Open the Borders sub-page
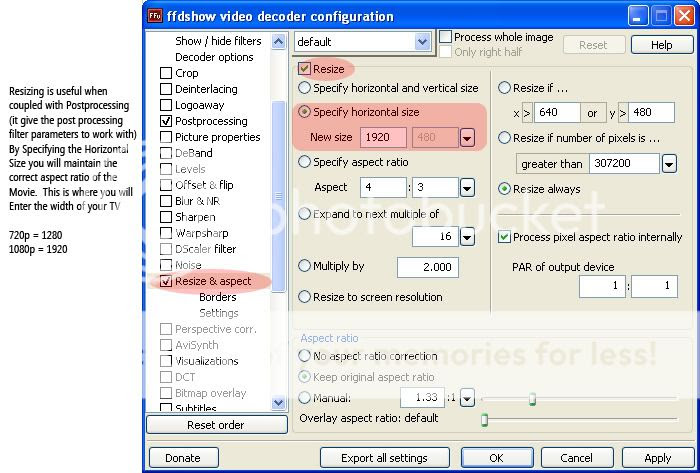 (217, 297)
